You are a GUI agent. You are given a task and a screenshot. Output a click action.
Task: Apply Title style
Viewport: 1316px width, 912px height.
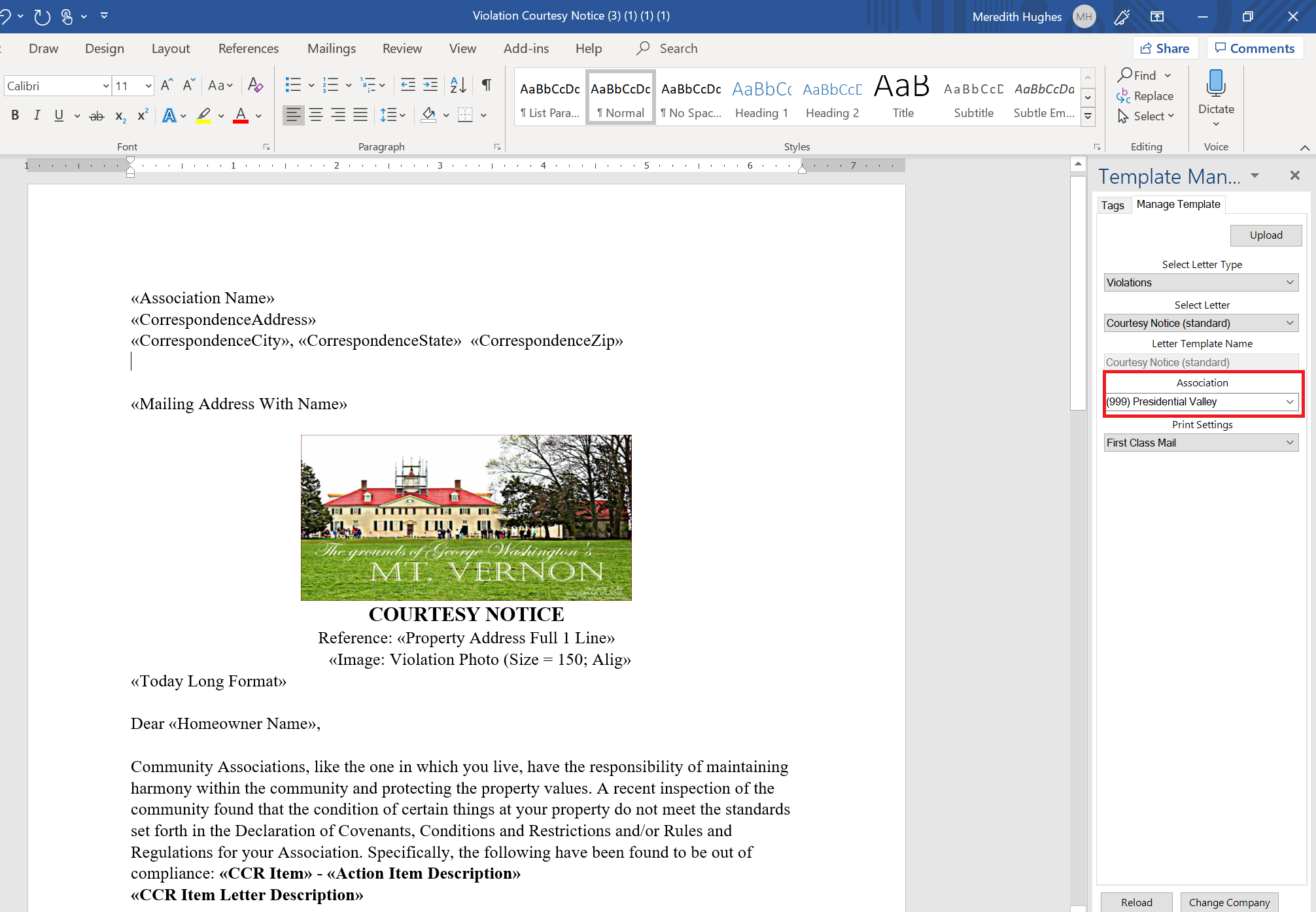pos(903,98)
